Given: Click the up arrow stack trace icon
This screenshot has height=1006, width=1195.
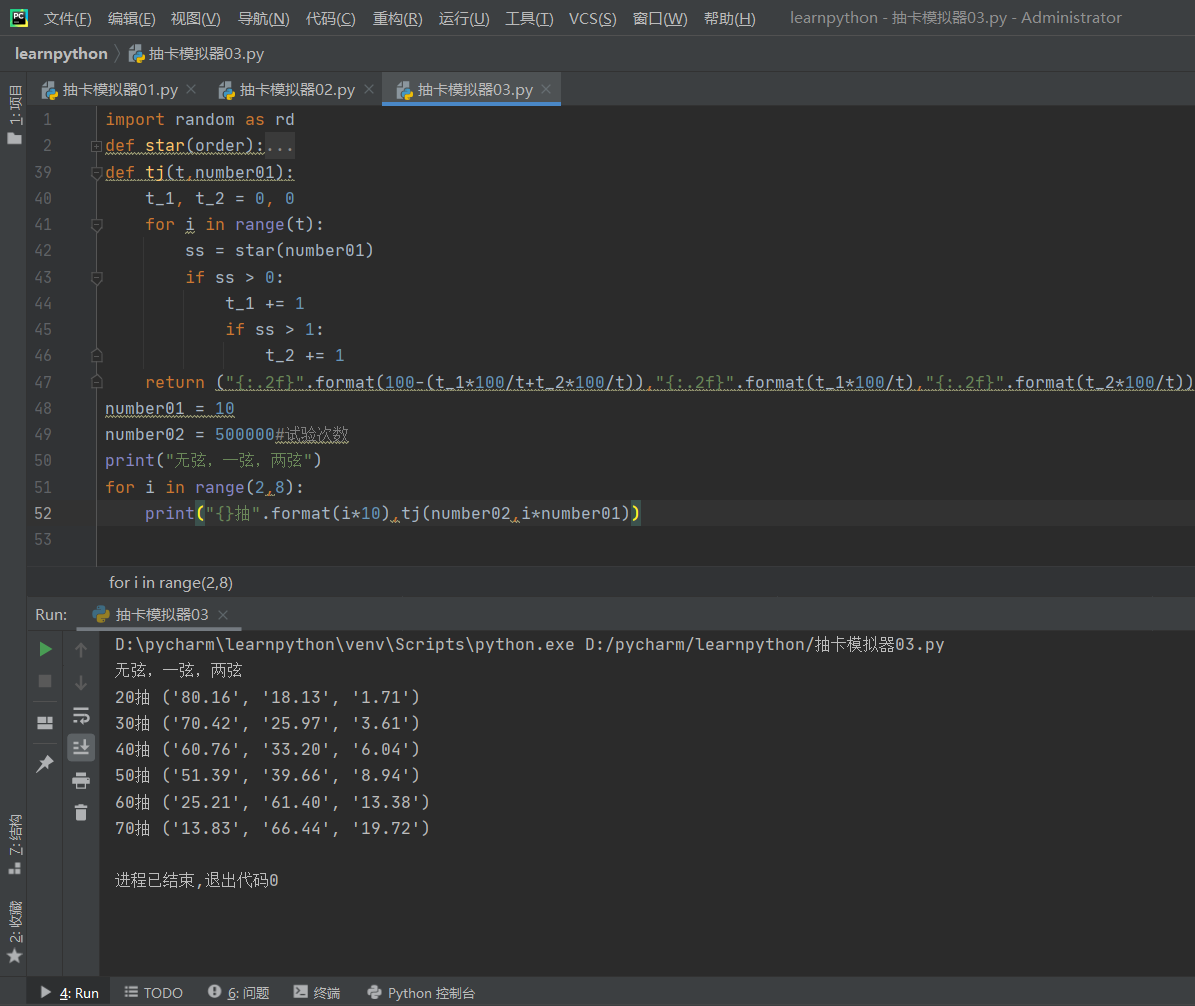Looking at the screenshot, I should click(x=81, y=649).
